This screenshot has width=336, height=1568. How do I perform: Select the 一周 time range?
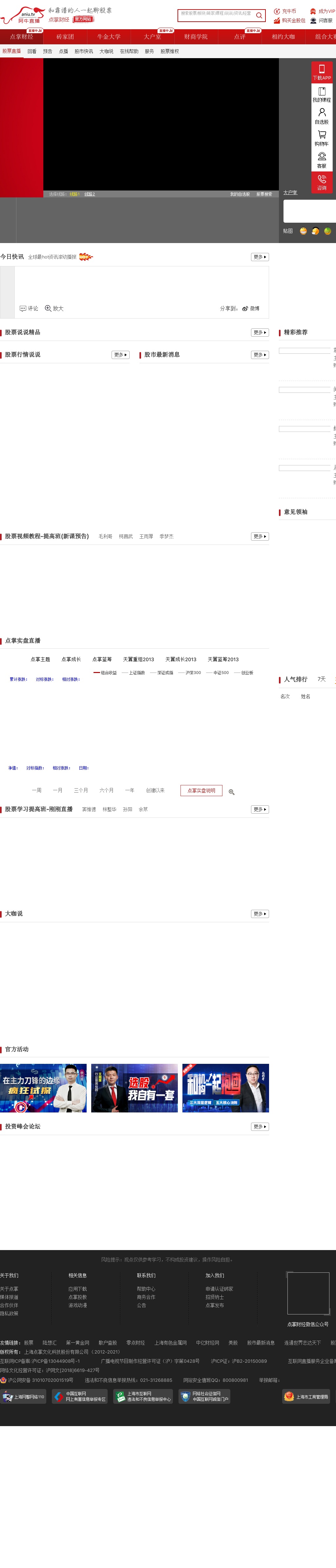pyautogui.click(x=37, y=791)
